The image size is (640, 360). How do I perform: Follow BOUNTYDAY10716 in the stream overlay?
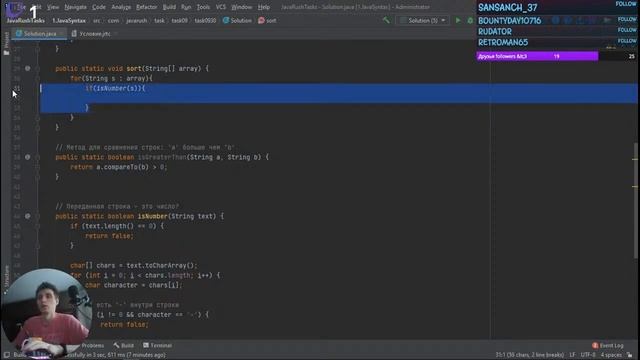click(627, 19)
